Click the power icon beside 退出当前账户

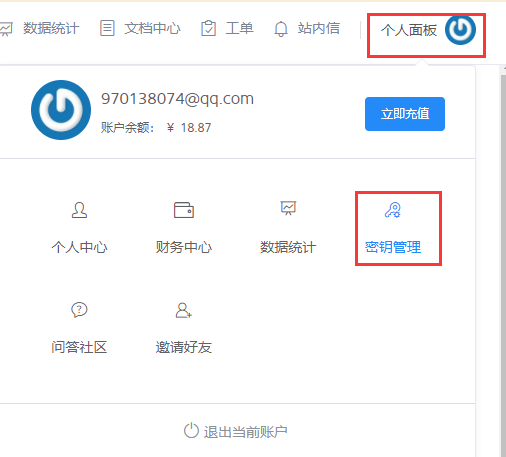(191, 430)
